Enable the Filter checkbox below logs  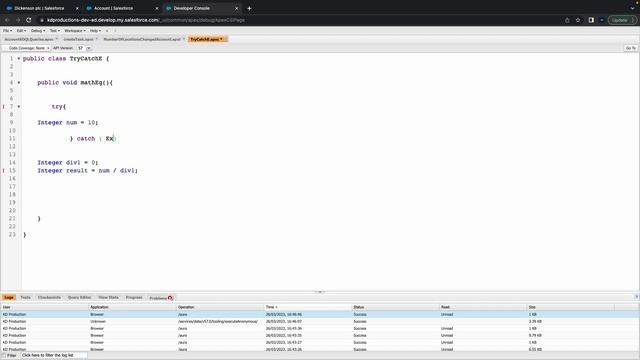(x=4, y=356)
